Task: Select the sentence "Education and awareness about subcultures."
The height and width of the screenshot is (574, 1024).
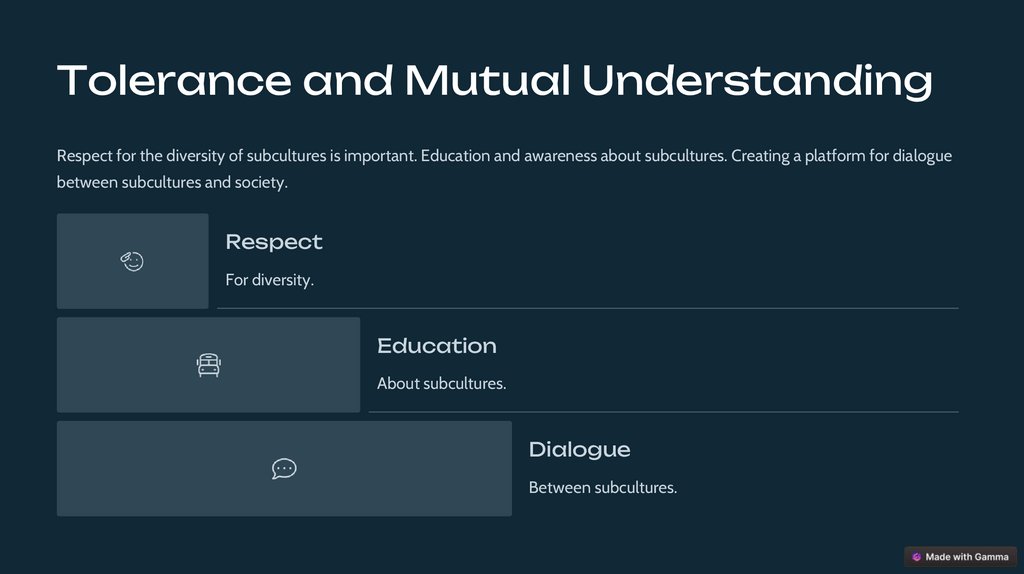Action: [x=573, y=157]
